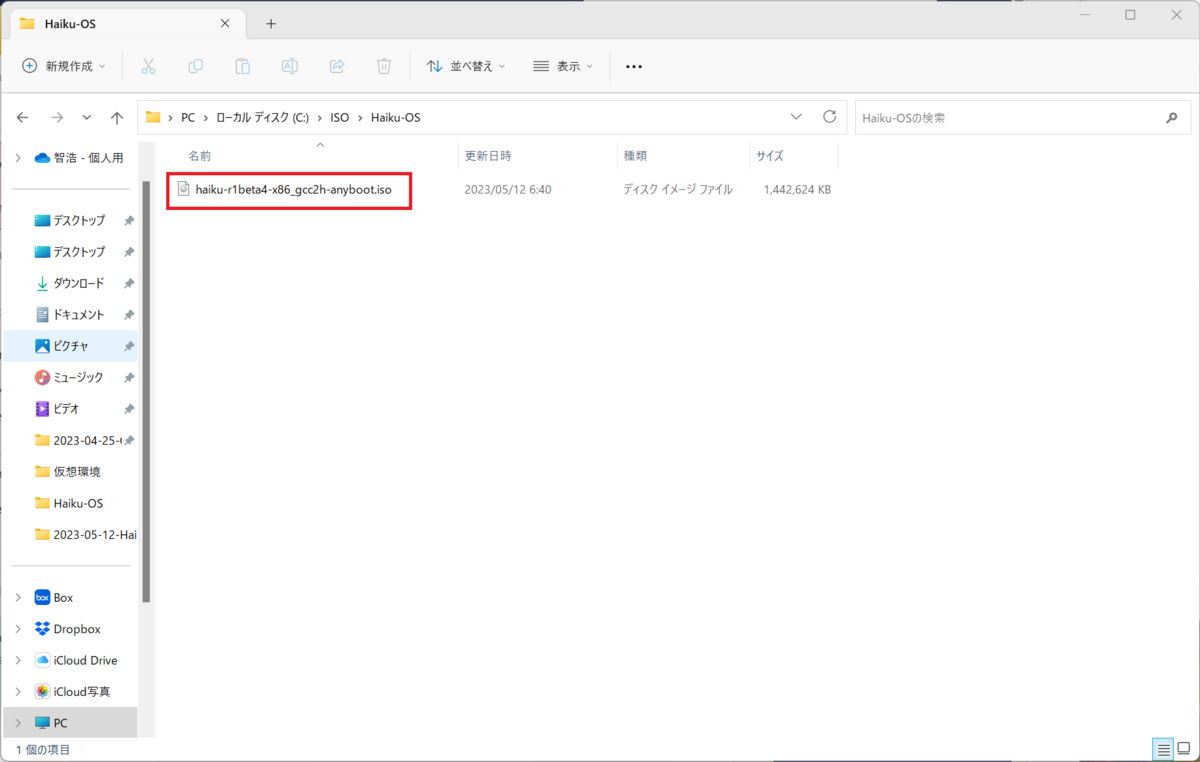
Task: Open second デスクトップ in quick access
Action: (x=79, y=252)
